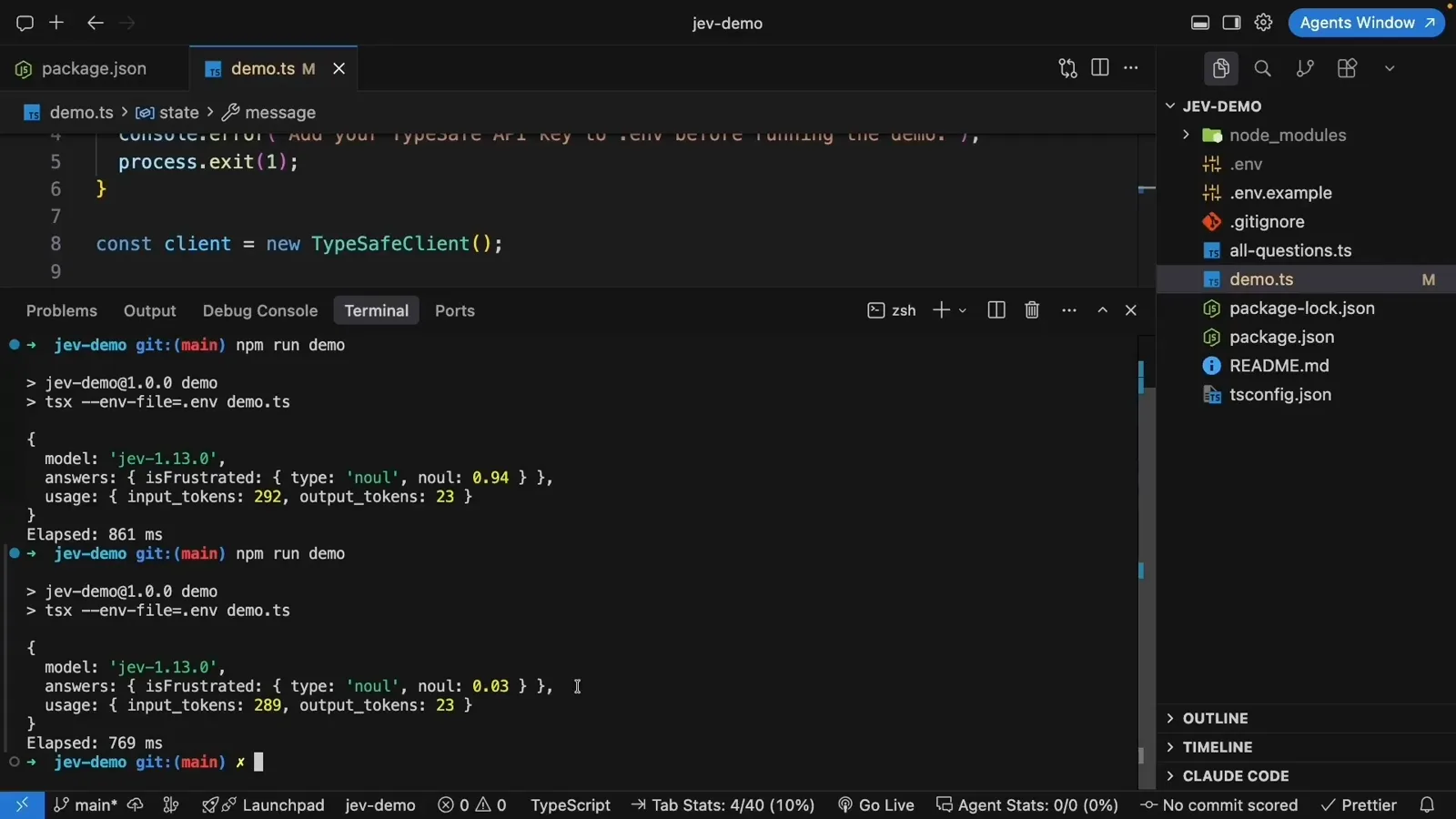Open Launchpad in the status bar
The width and height of the screenshot is (1456, 819).
(x=263, y=804)
